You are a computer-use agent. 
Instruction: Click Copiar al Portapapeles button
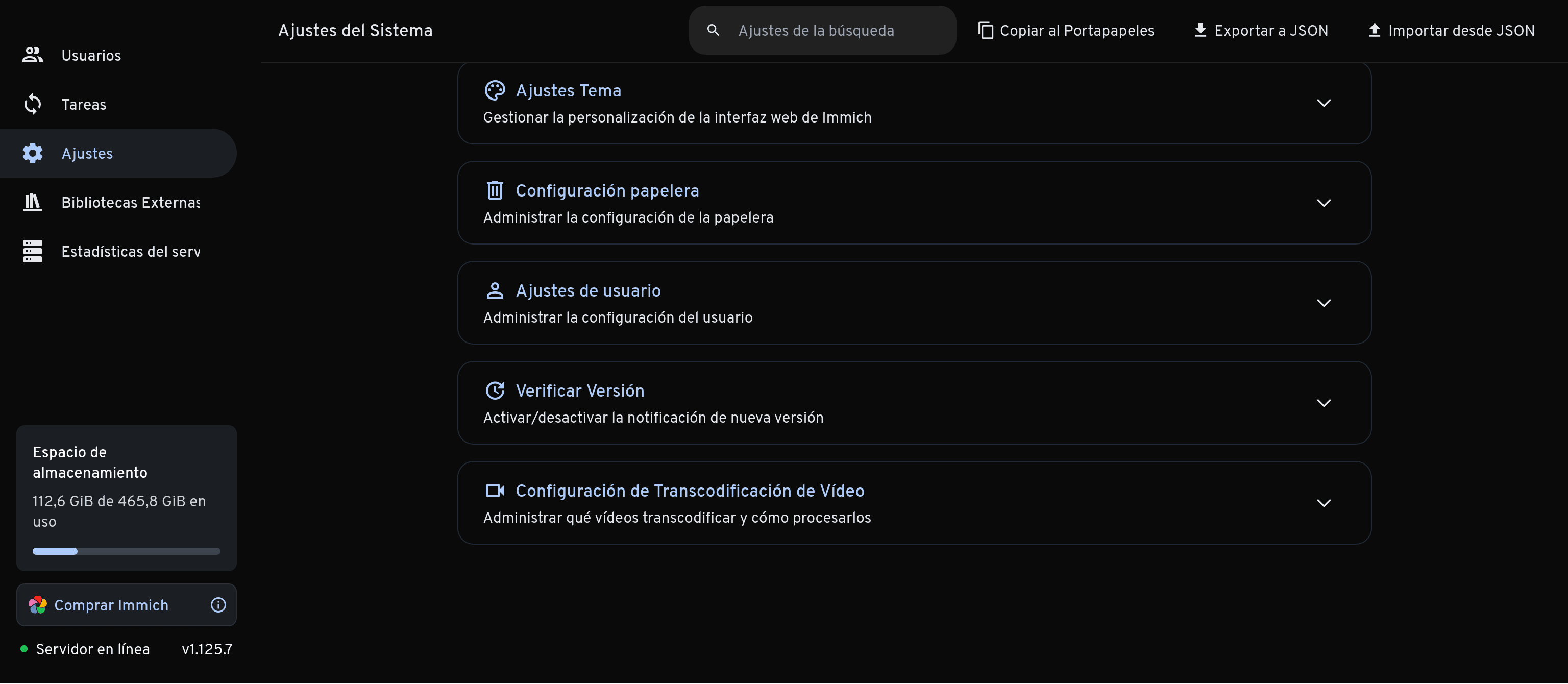point(1066,31)
